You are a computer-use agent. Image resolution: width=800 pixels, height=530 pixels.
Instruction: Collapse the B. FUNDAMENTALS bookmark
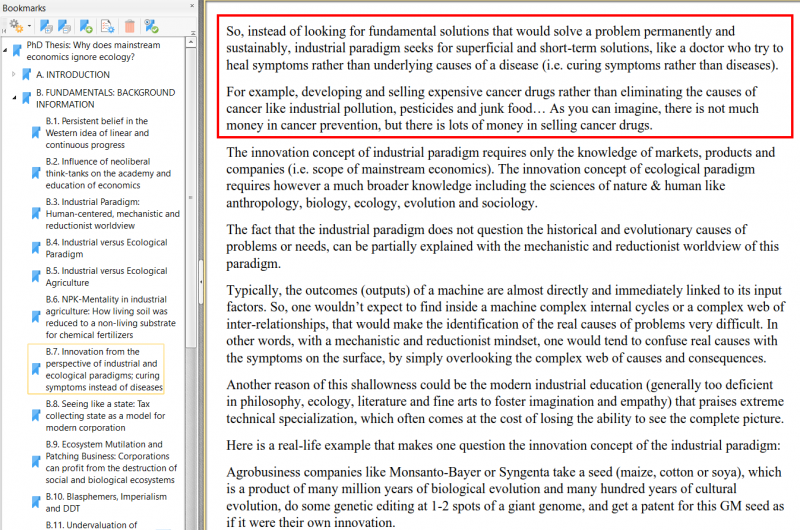coord(14,98)
